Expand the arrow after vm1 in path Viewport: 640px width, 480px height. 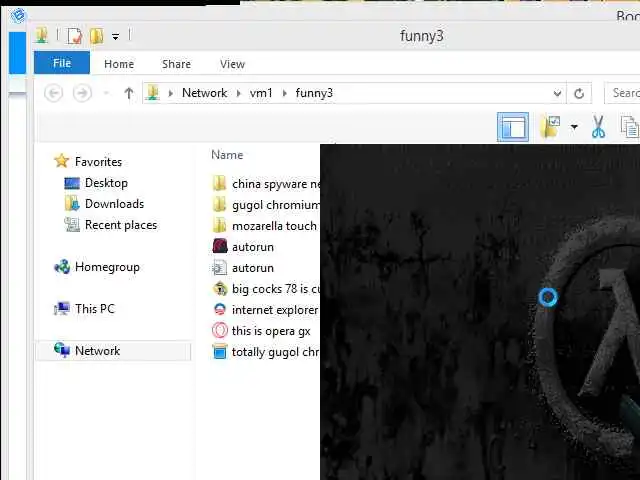(284, 93)
